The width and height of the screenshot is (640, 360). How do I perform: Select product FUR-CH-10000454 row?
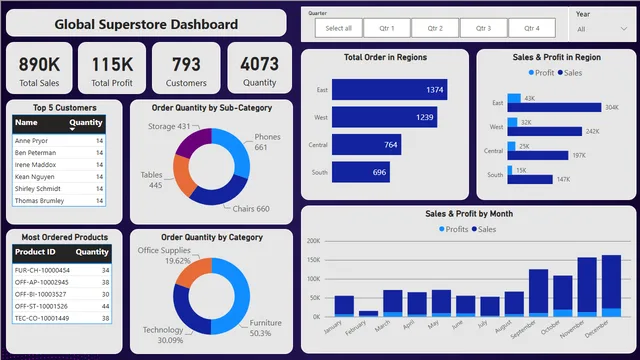click(62, 270)
